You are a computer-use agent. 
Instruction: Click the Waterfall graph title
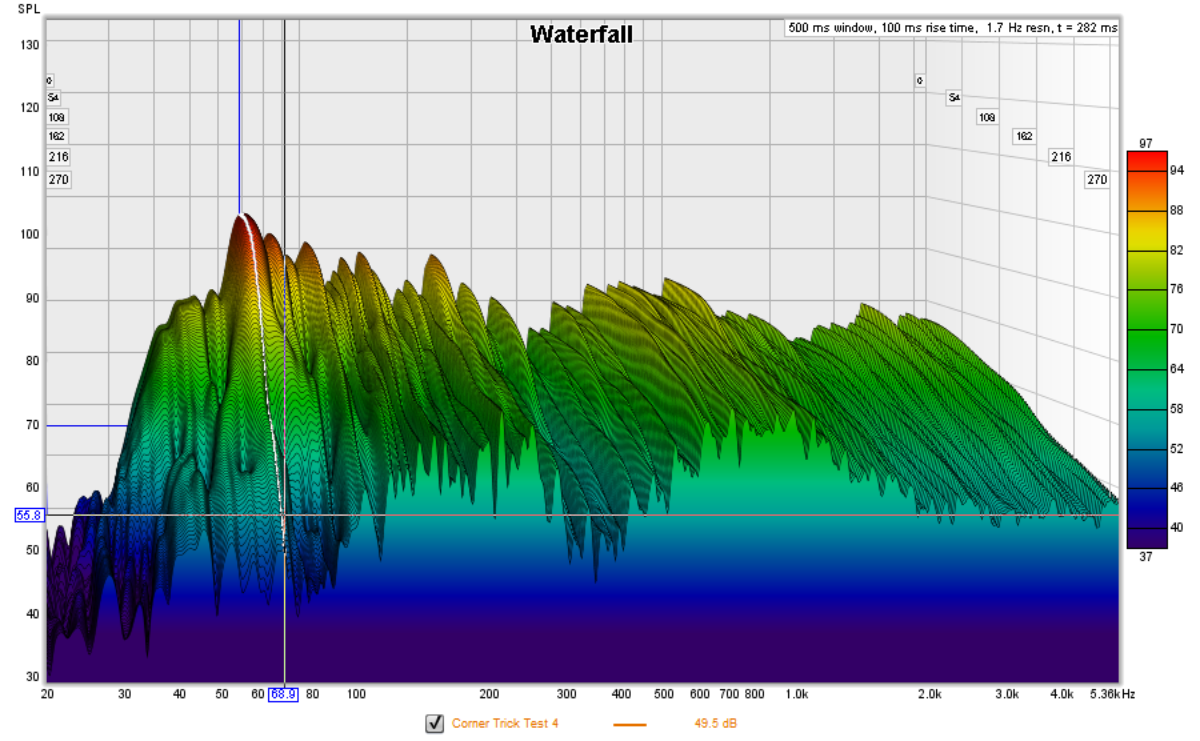(581, 34)
